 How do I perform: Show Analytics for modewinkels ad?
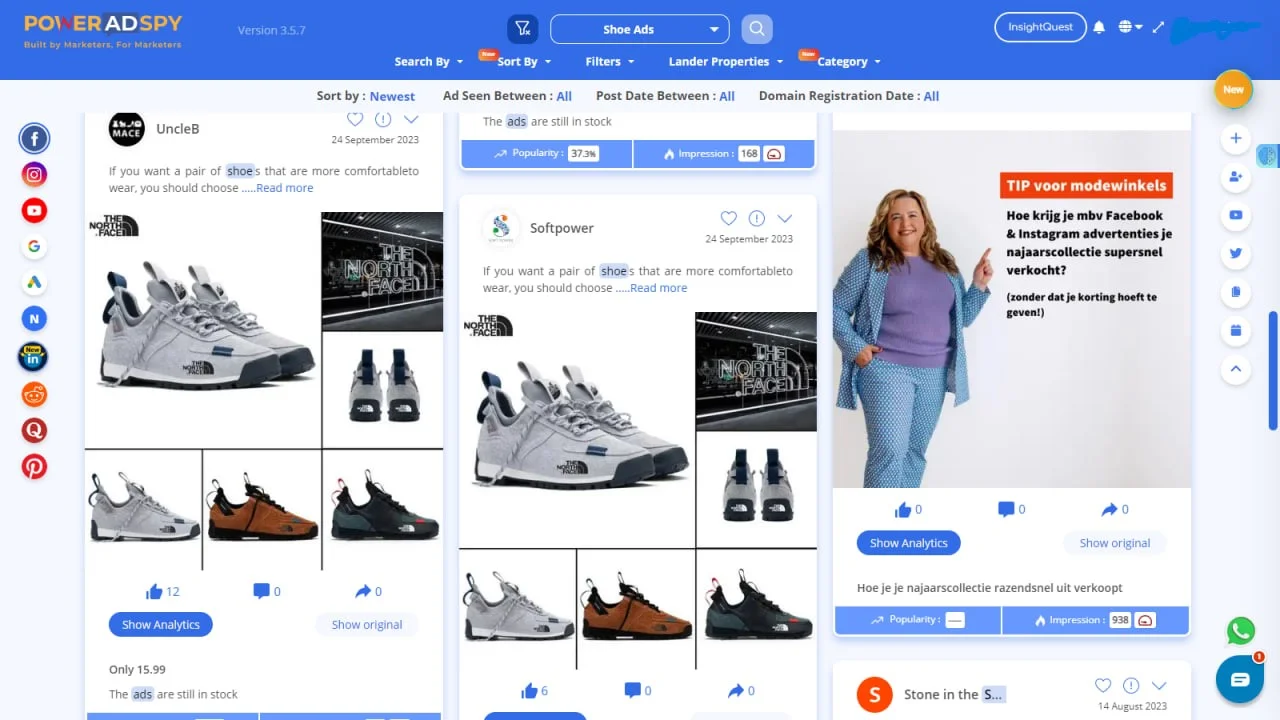click(x=909, y=543)
